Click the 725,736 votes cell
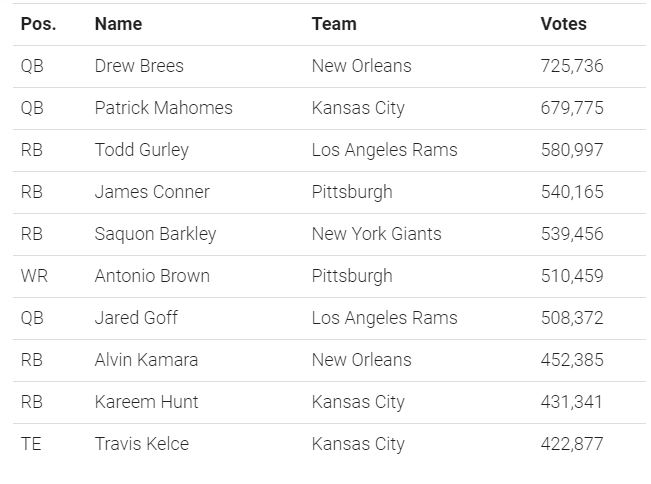The image size is (651, 484). 571,66
